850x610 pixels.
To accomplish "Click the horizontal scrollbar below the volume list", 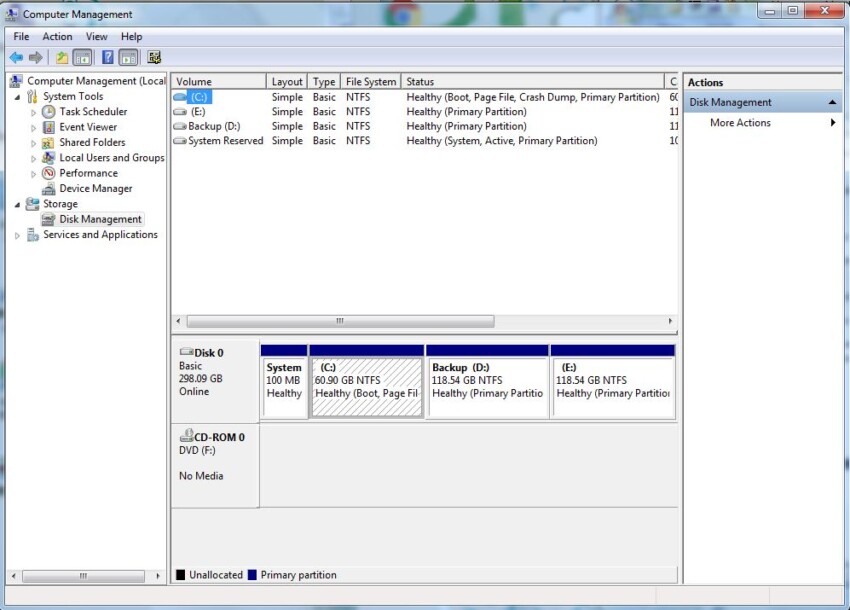I will [x=338, y=321].
